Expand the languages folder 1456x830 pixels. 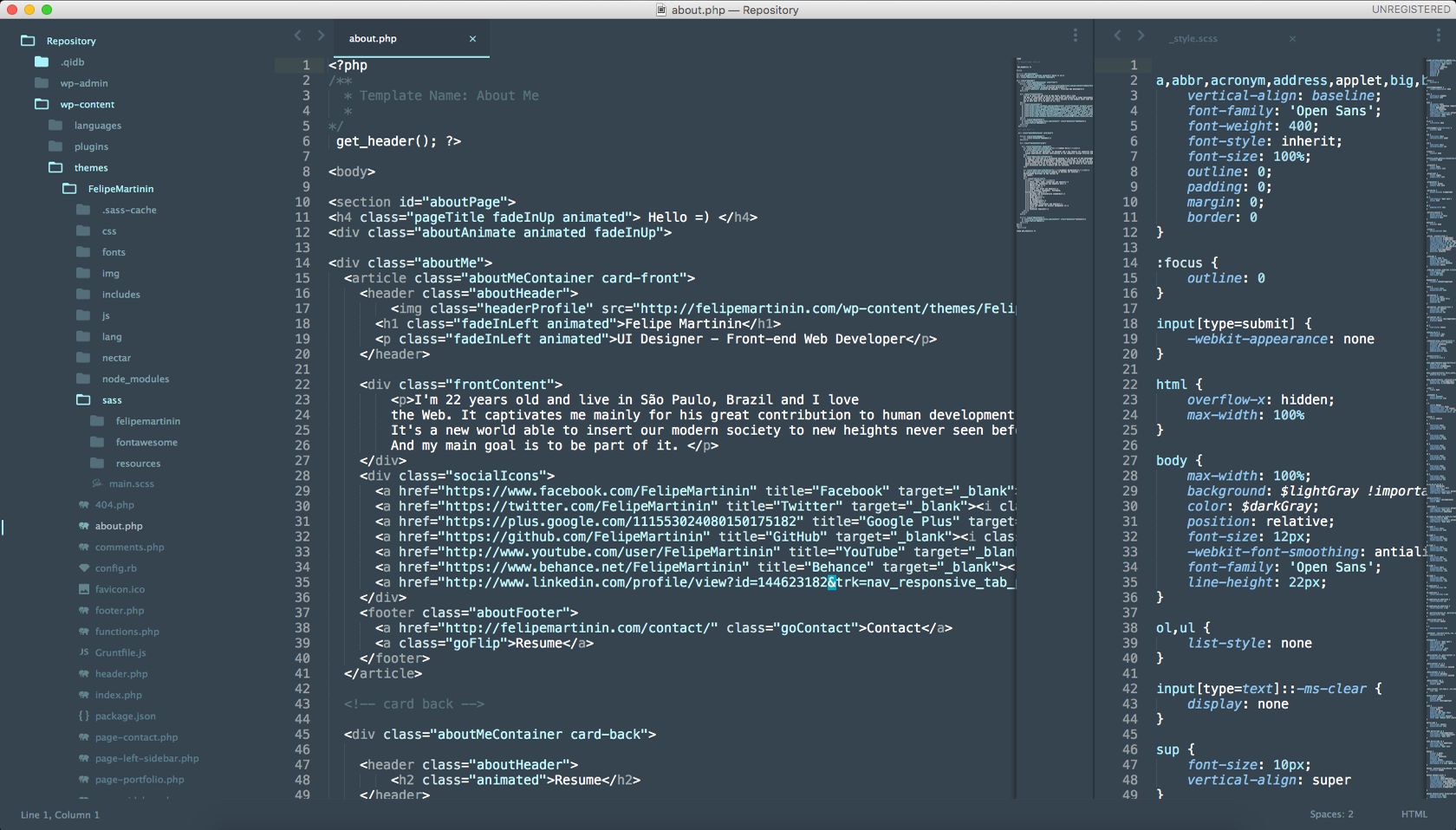[x=55, y=126]
